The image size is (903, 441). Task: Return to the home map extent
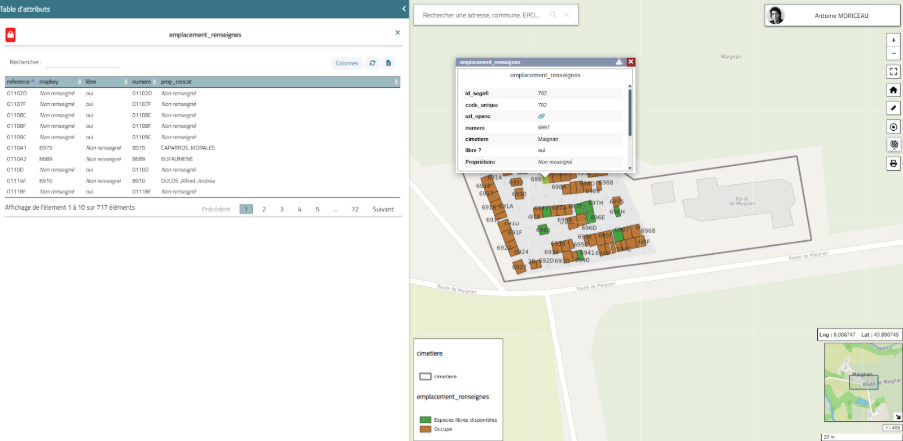pyautogui.click(x=893, y=90)
